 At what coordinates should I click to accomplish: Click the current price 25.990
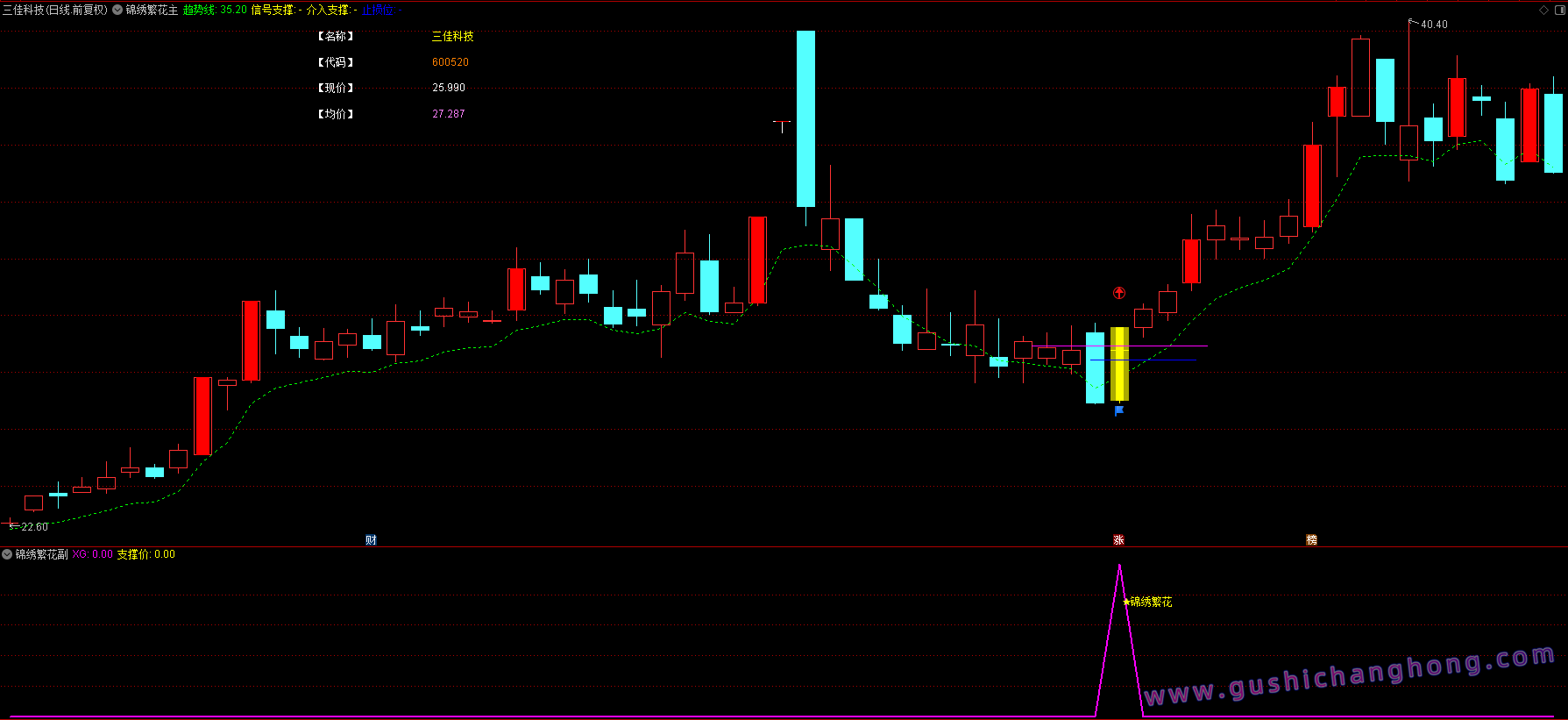[x=449, y=88]
